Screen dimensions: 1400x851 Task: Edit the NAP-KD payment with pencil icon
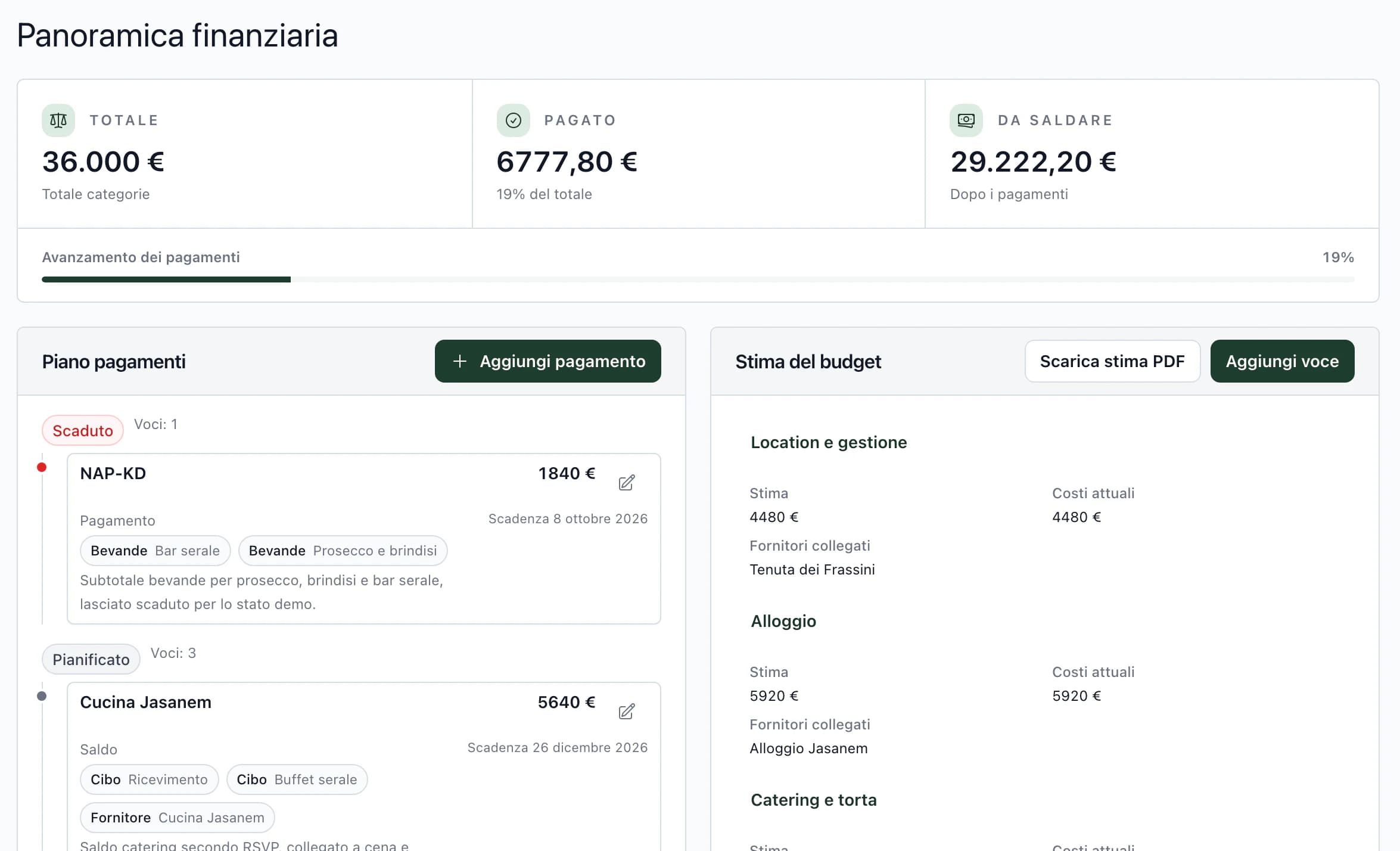(626, 482)
